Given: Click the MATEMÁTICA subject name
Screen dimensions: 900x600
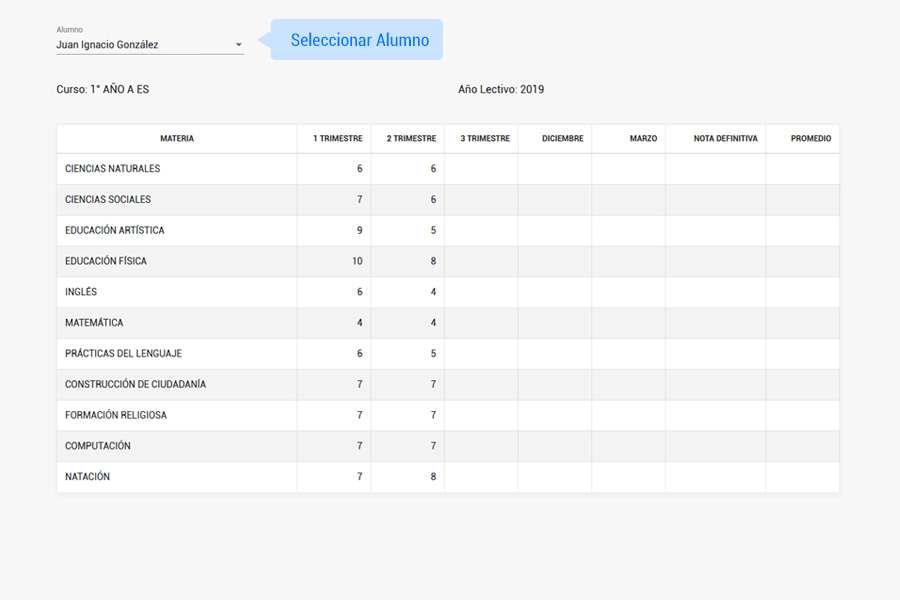Looking at the screenshot, I should (94, 323).
